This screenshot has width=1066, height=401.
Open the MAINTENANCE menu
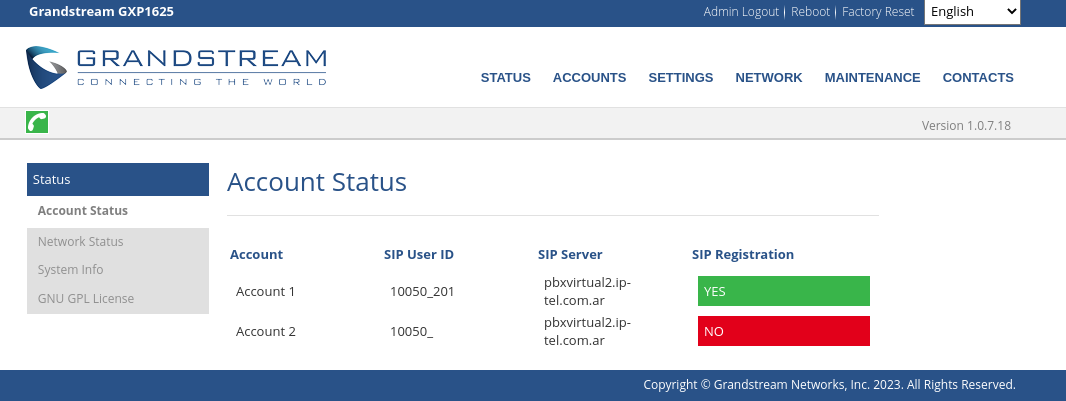[872, 77]
